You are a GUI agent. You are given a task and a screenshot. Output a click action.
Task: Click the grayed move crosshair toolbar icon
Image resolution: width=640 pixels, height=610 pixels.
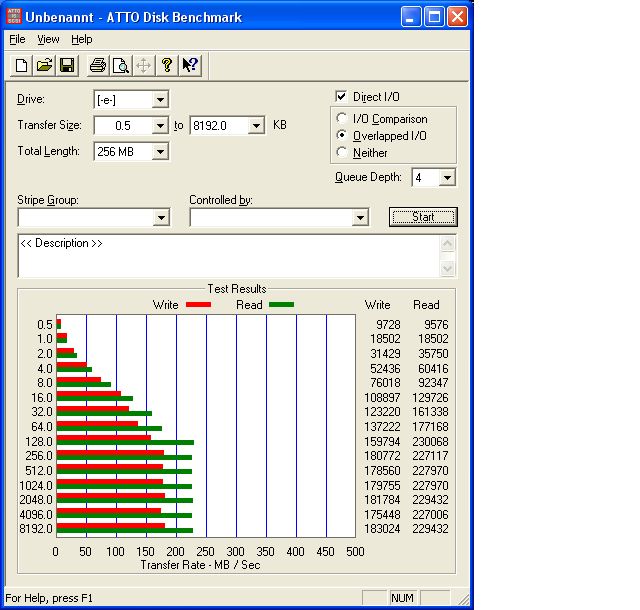(144, 65)
